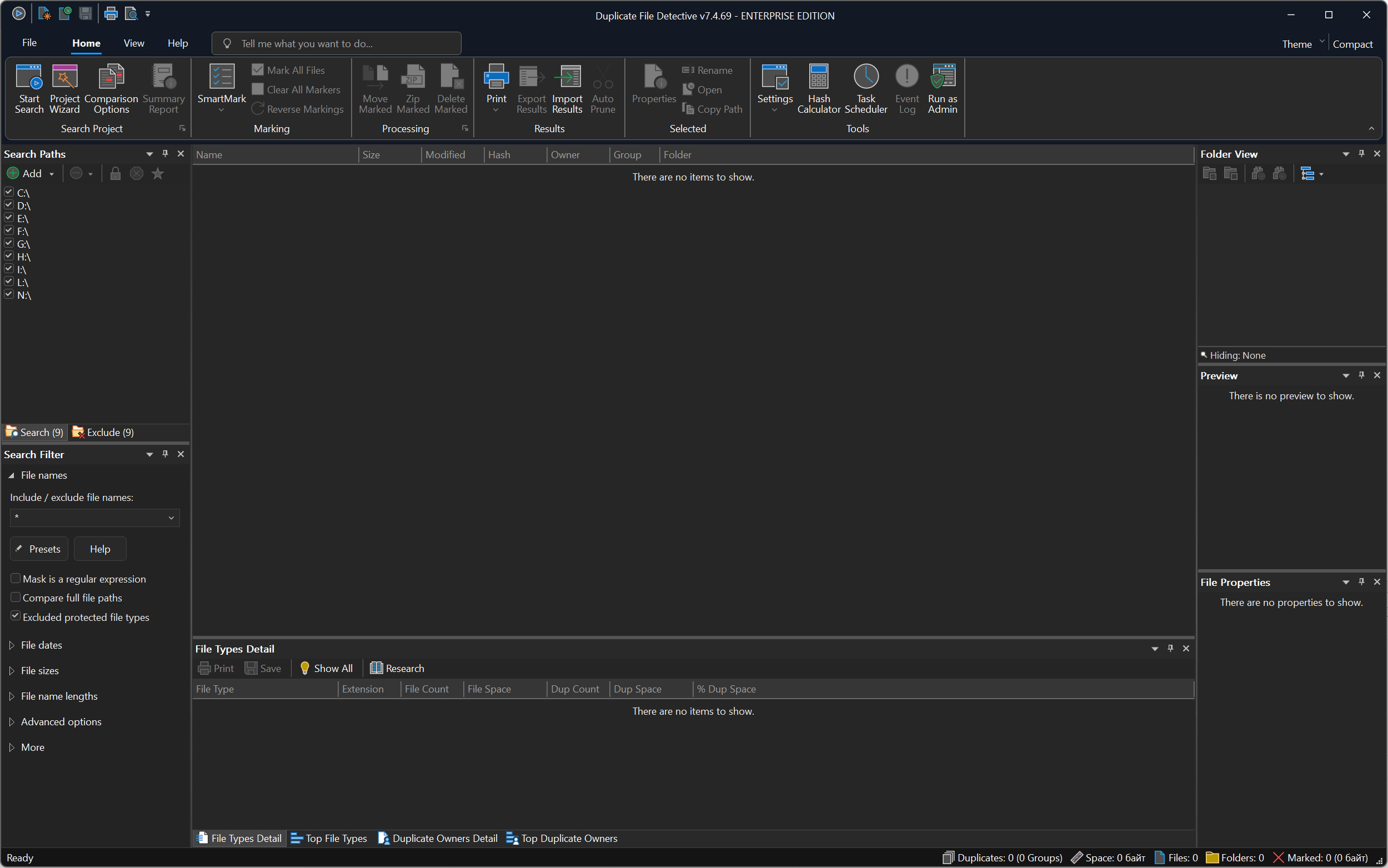Click the Tell me what you want search box
This screenshot has height=868, width=1388.
coord(337,44)
